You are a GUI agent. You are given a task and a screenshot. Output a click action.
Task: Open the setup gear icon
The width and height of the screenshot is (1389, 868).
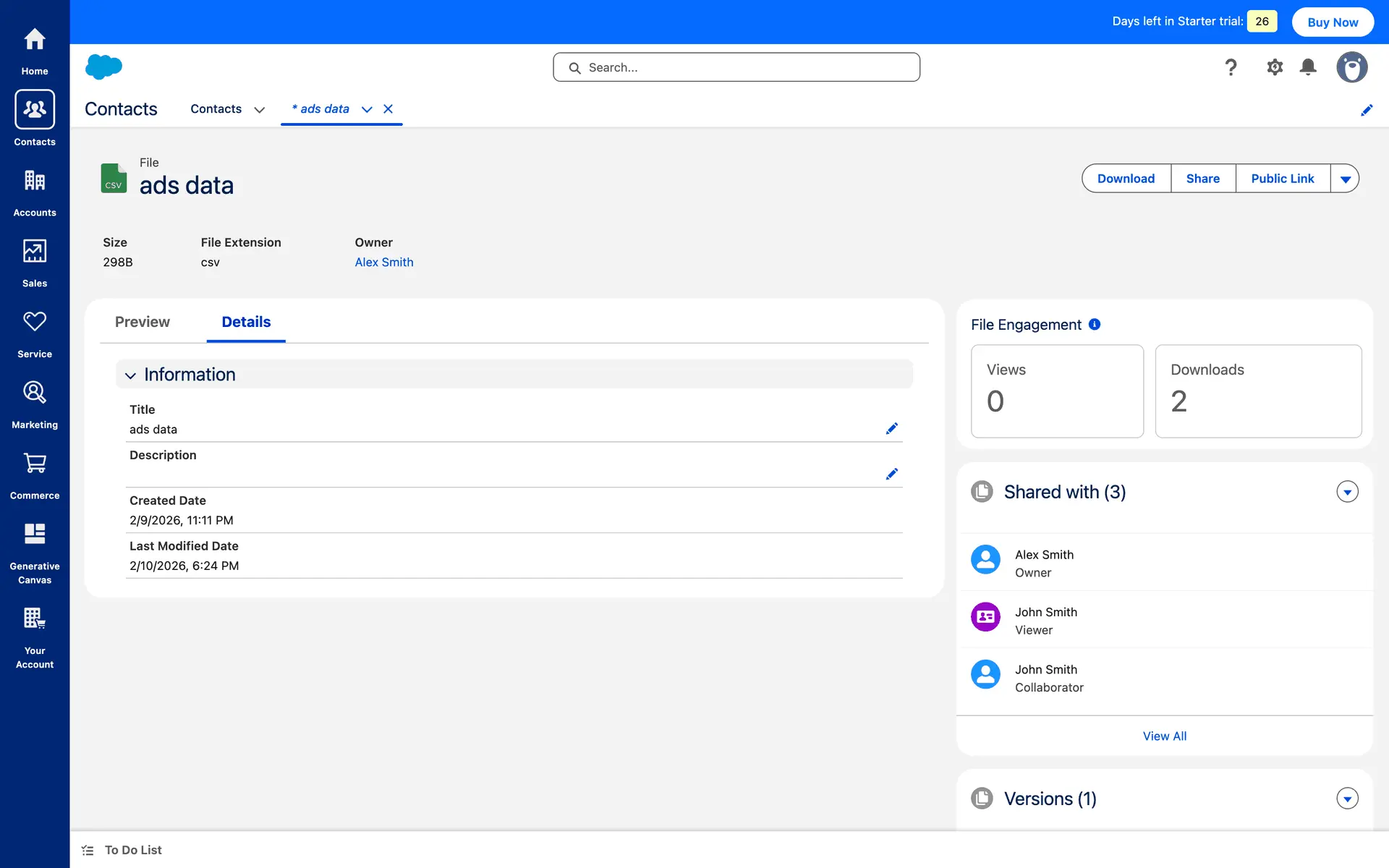coord(1274,67)
